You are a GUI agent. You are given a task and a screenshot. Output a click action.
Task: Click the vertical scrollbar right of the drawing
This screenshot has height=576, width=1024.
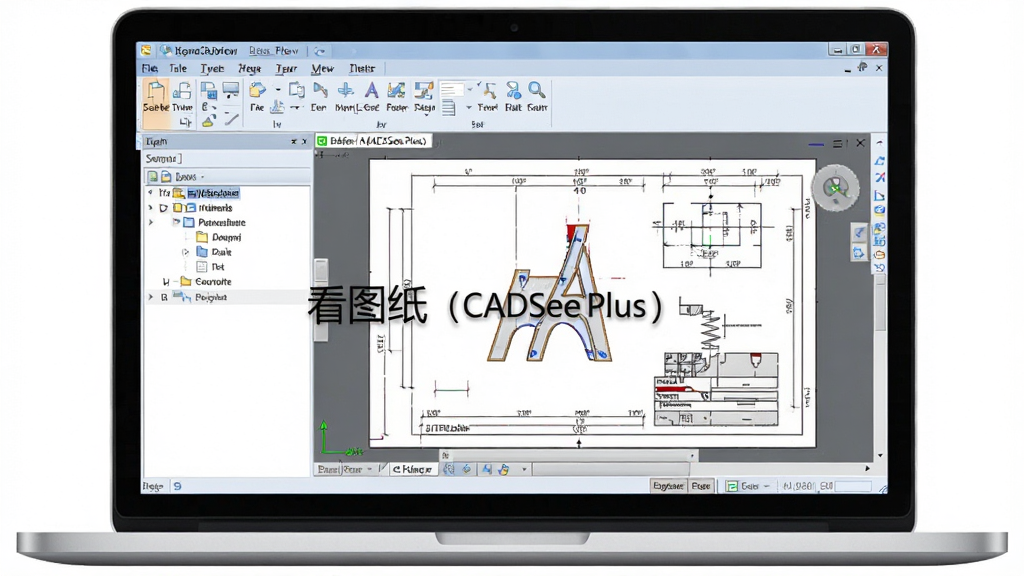tap(880, 303)
